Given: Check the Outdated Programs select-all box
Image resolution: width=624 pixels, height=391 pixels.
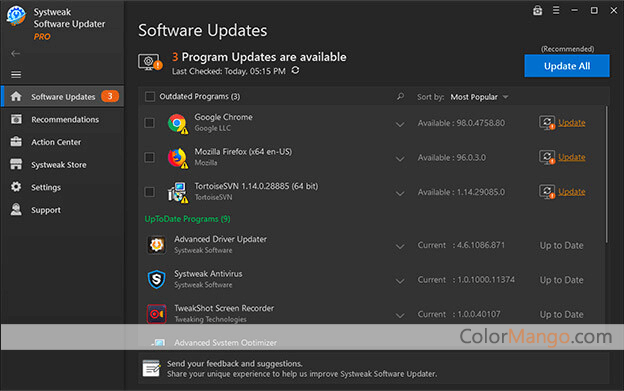Looking at the screenshot, I should pos(150,96).
